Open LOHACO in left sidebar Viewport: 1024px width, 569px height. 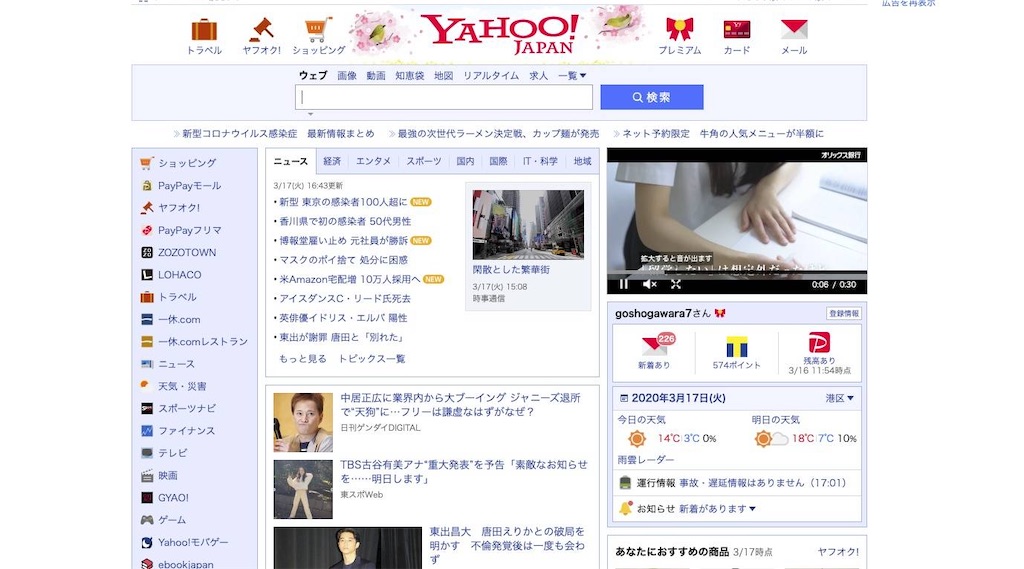(180, 275)
